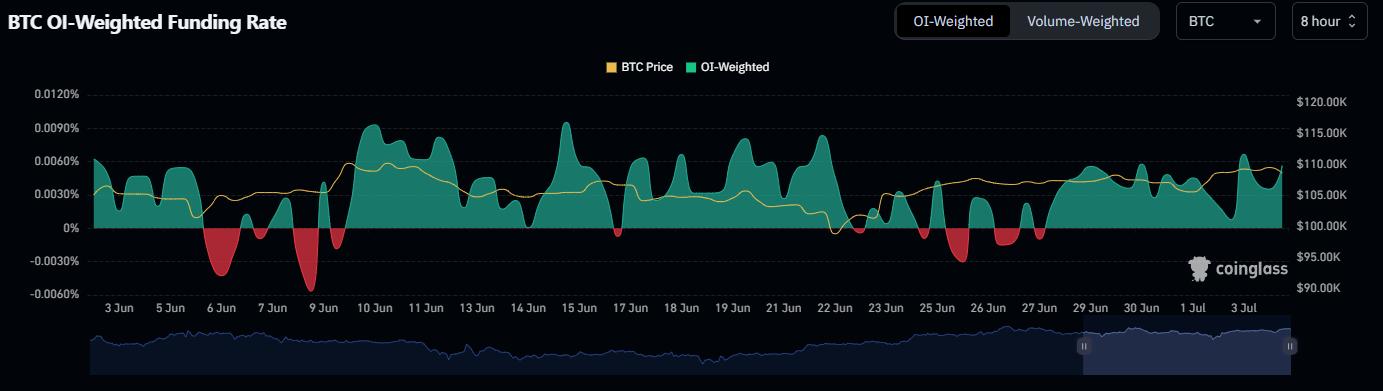This screenshot has width=1383, height=391.
Task: Toggle OI-Weighted legend series
Action: (x=727, y=67)
